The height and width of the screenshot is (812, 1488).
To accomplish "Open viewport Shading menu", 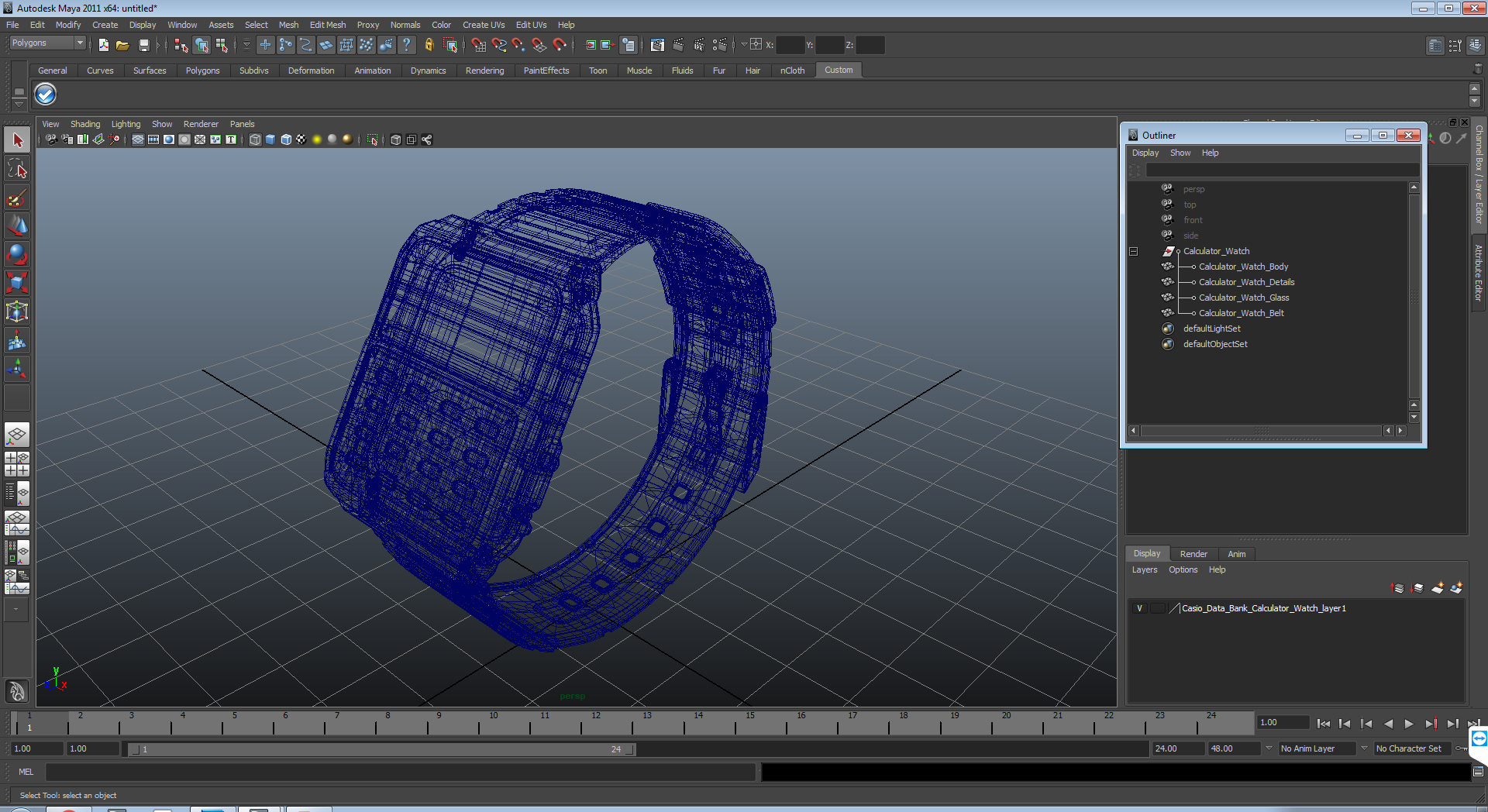I will pos(85,124).
